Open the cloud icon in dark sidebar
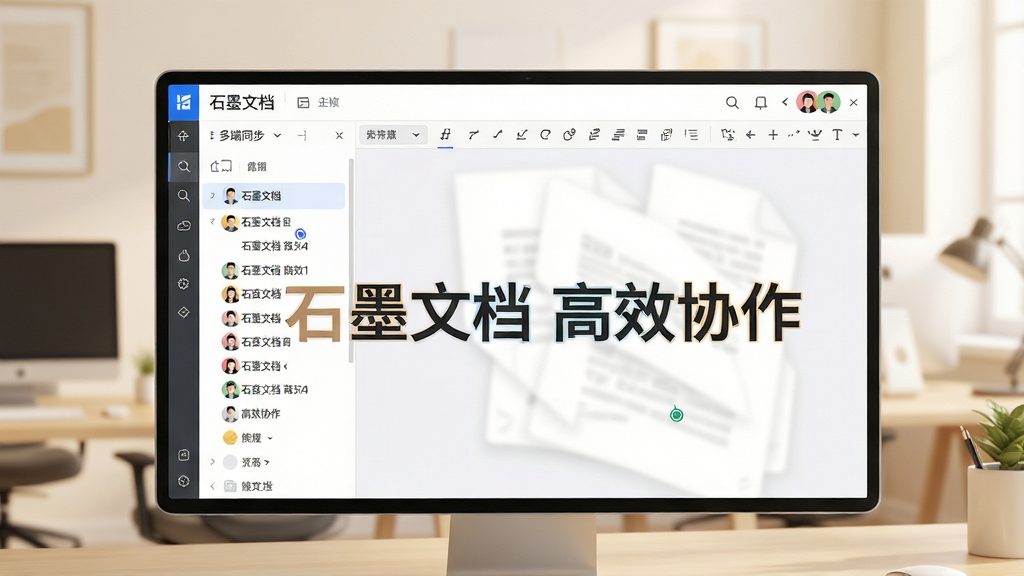The height and width of the screenshot is (576, 1024). pyautogui.click(x=184, y=225)
